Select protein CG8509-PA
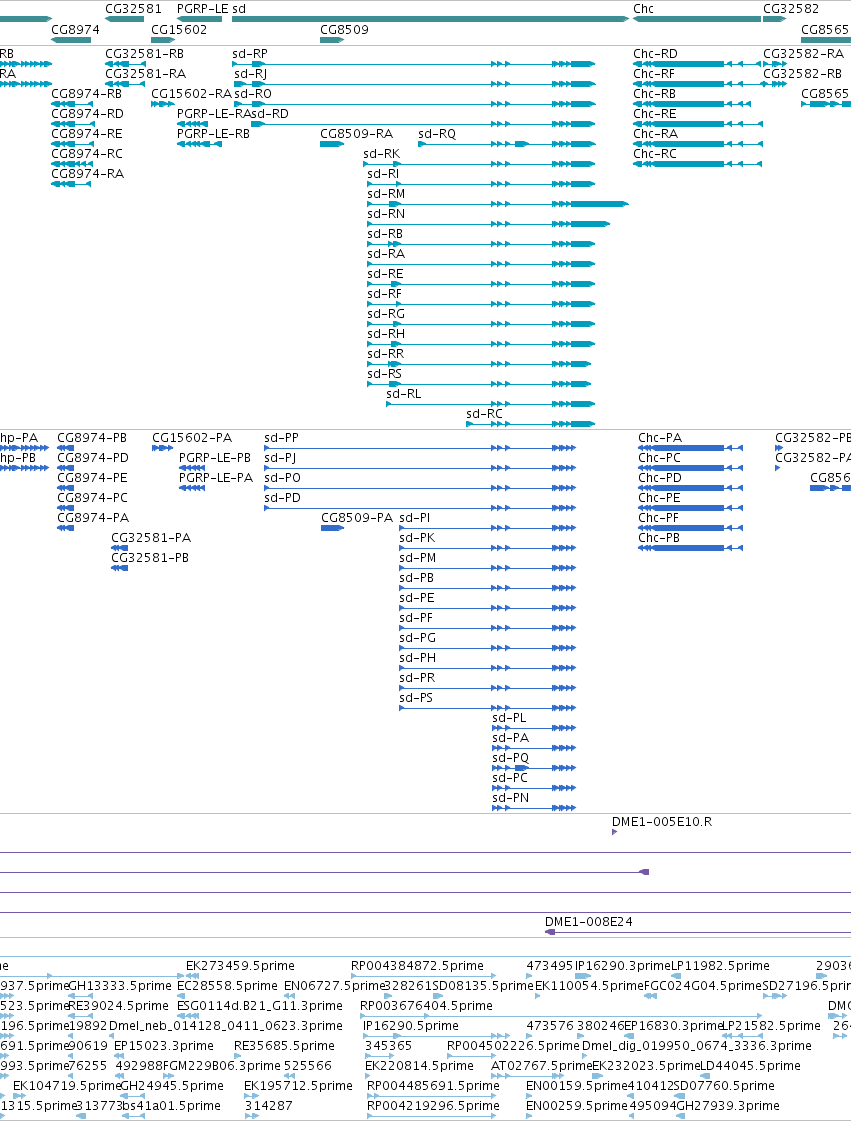 [x=333, y=528]
